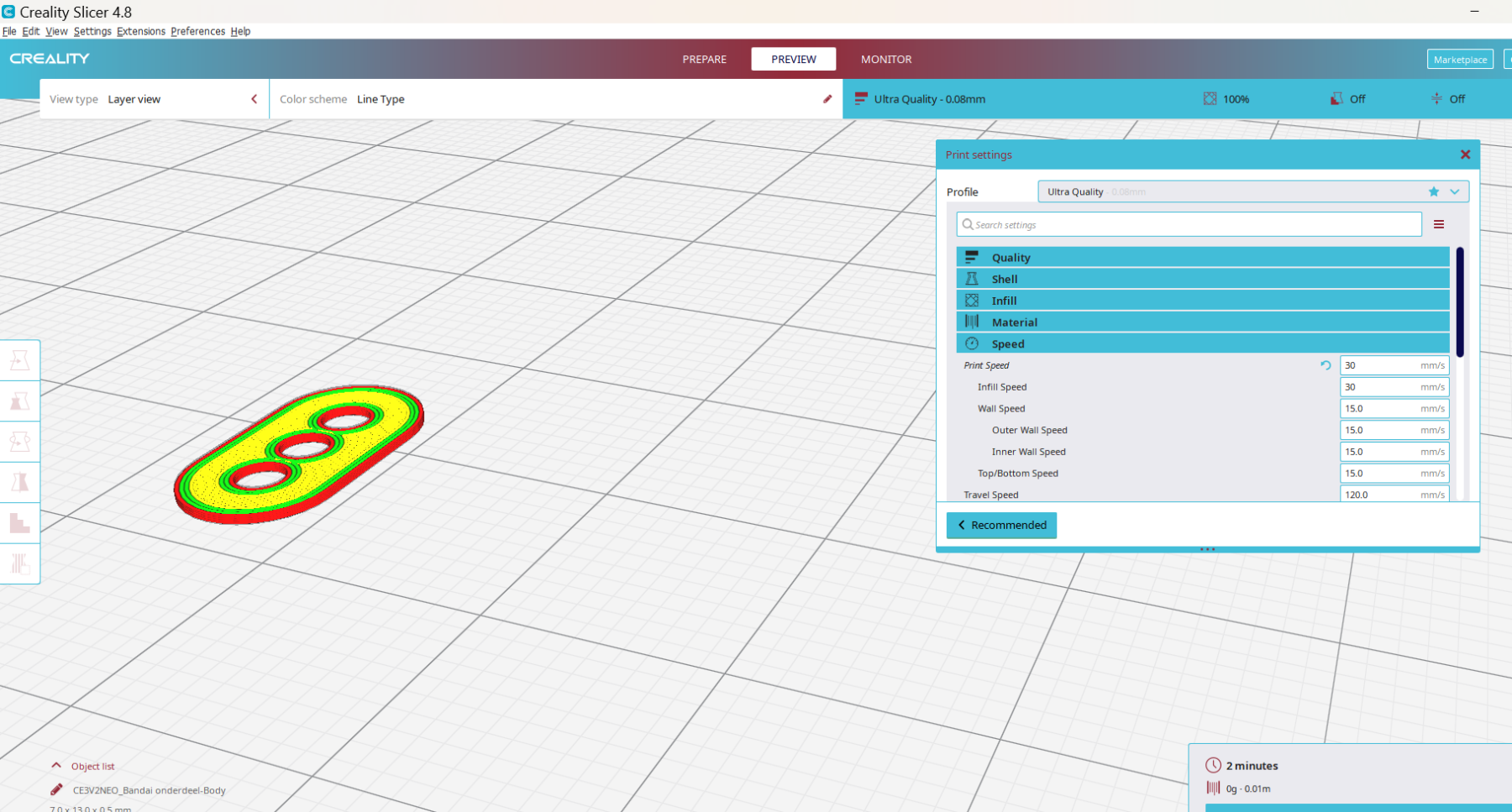The width and height of the screenshot is (1512, 812).
Task: Open the File menu
Action: click(9, 31)
